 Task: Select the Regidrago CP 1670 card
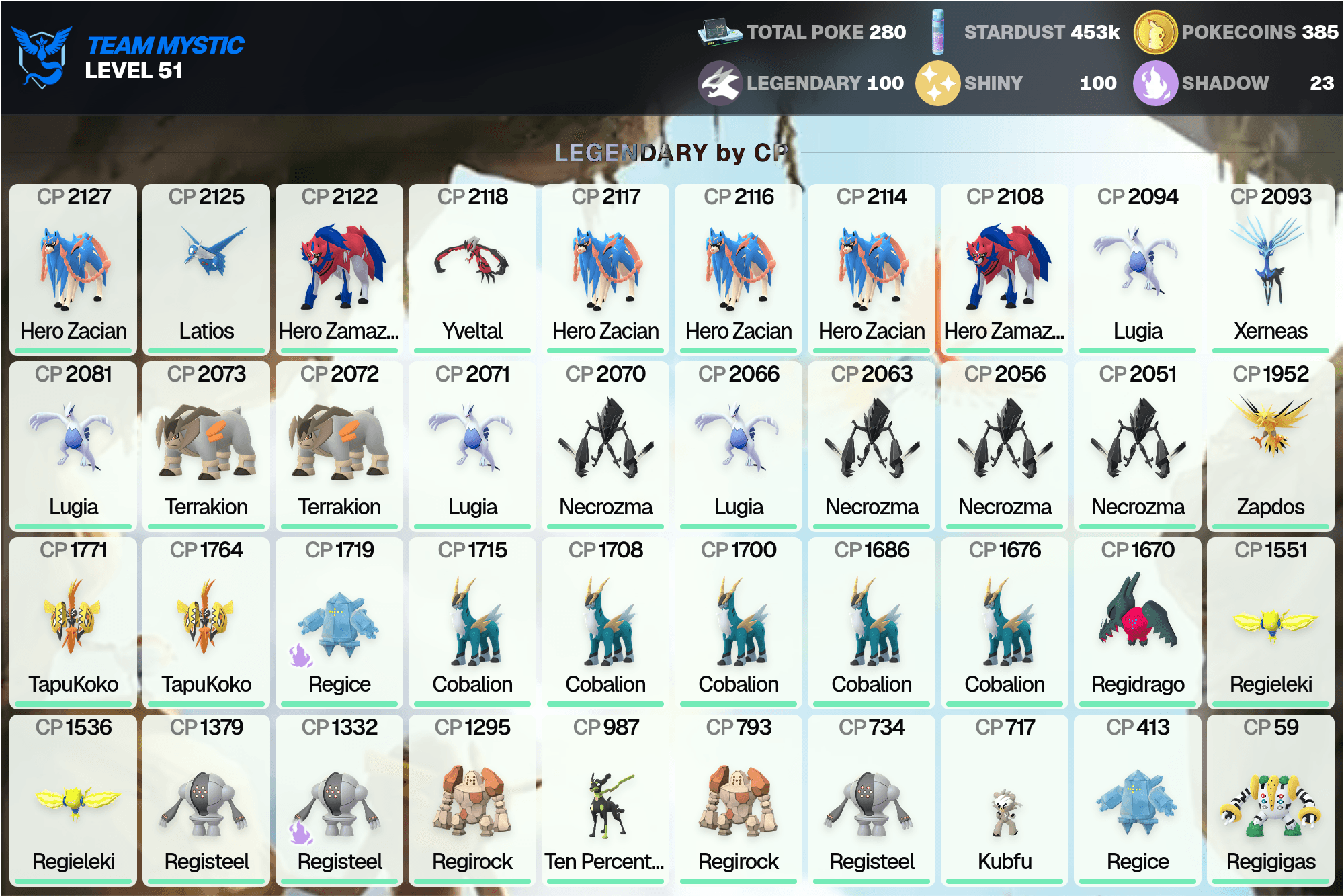pos(1138,623)
